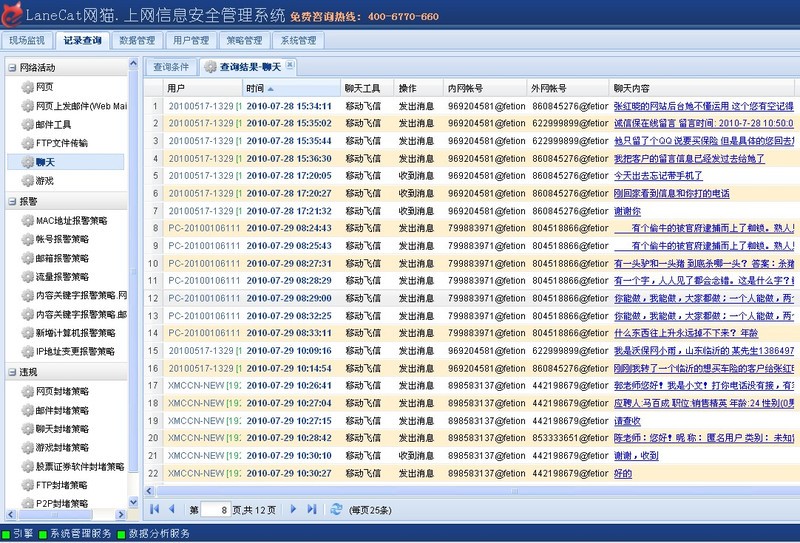Open the 策略管理 top tab
This screenshot has height=543, width=800.
pyautogui.click(x=244, y=41)
